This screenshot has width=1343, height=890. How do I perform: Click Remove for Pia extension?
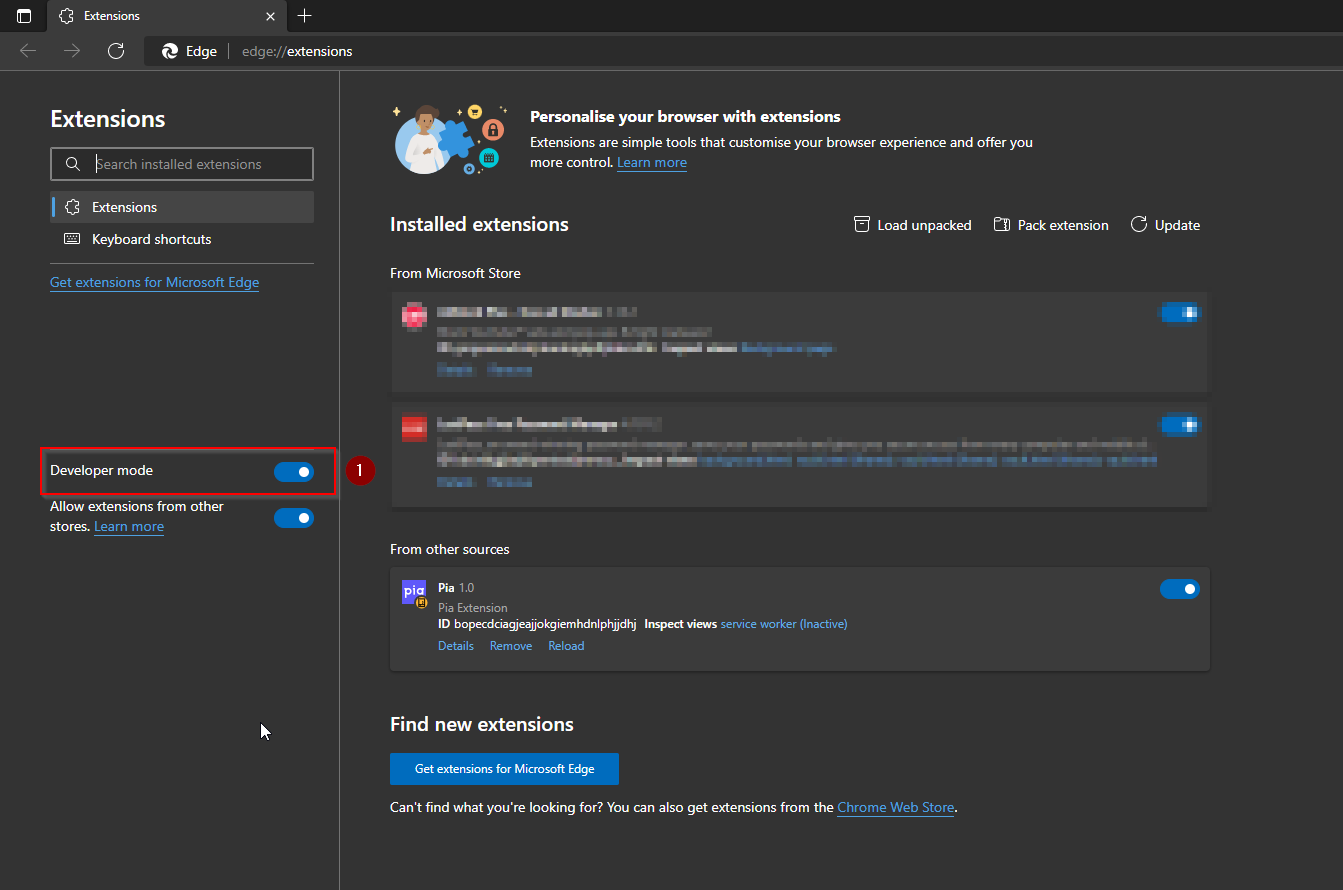pos(511,646)
